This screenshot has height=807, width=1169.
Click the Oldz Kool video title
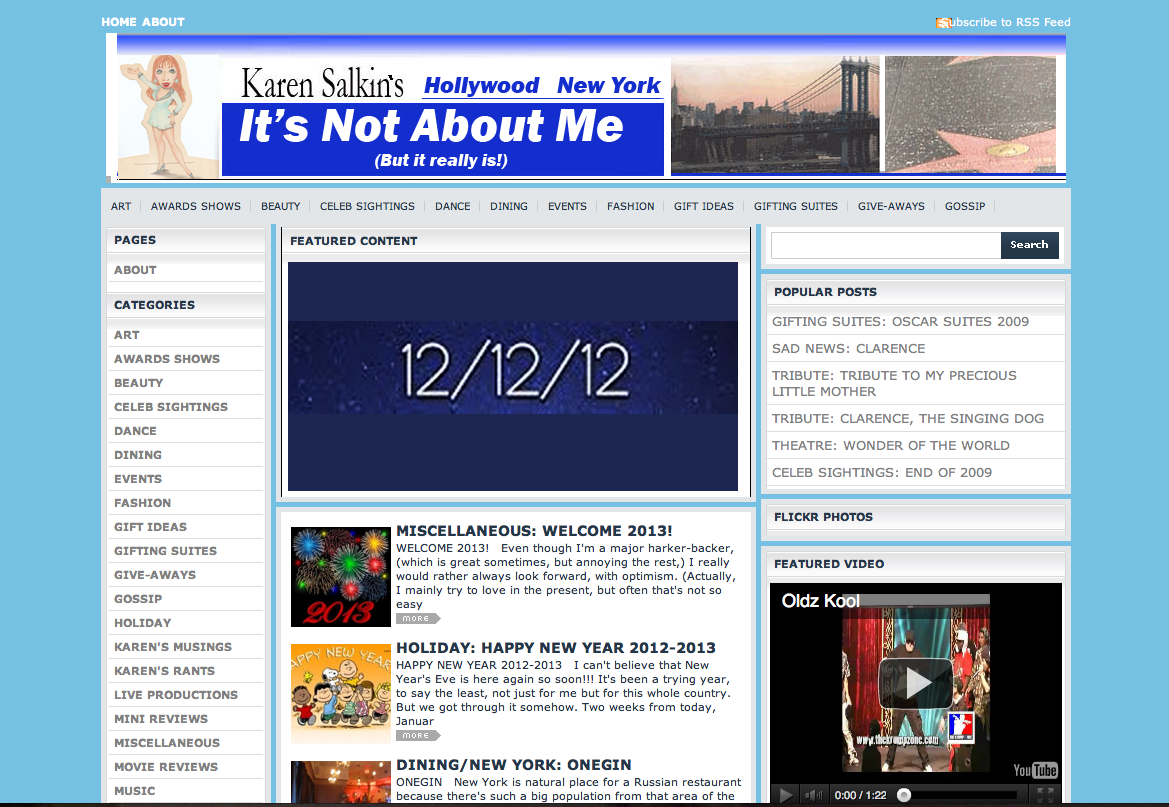820,601
